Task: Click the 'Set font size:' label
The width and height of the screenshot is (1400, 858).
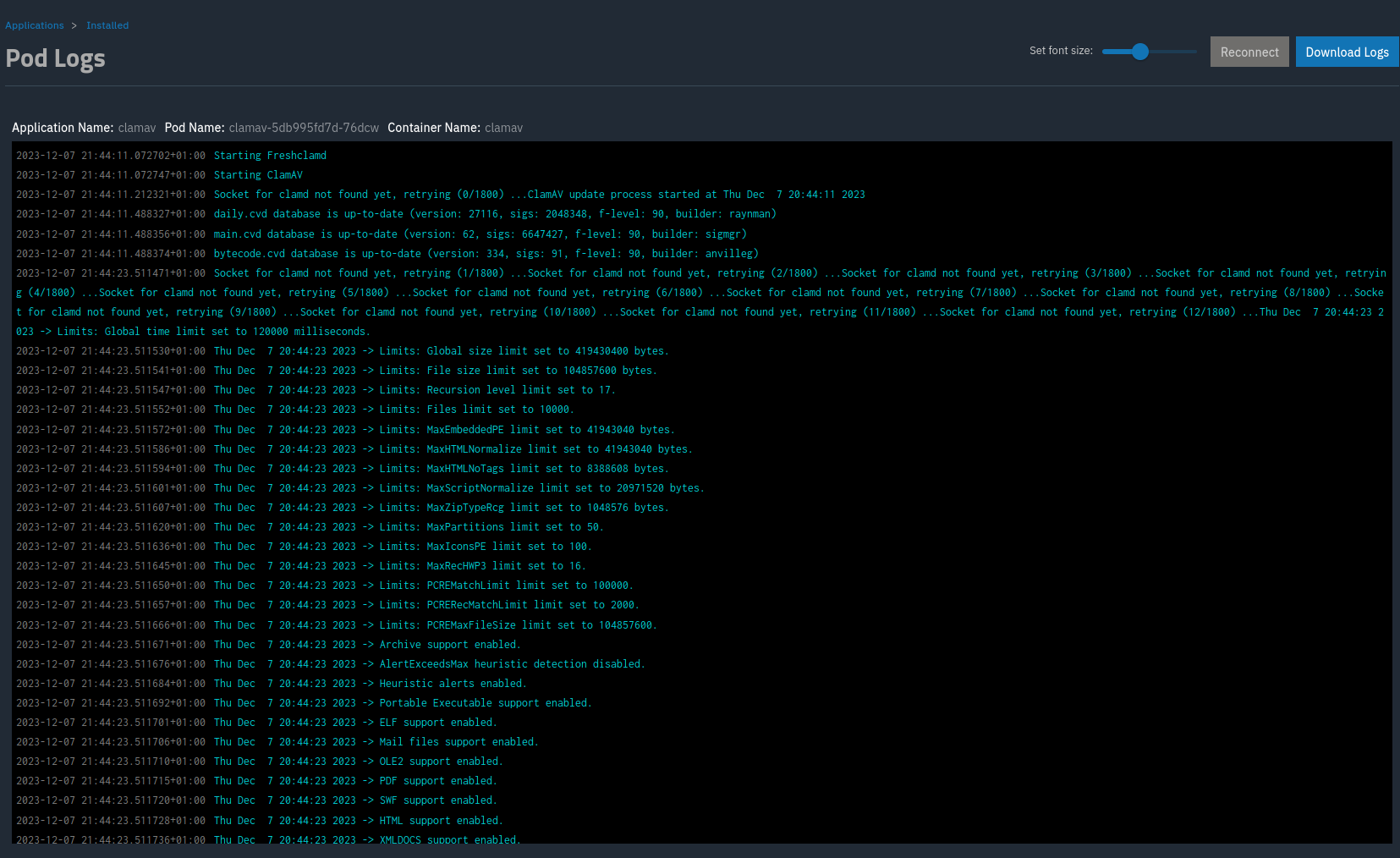Action: coord(1061,51)
